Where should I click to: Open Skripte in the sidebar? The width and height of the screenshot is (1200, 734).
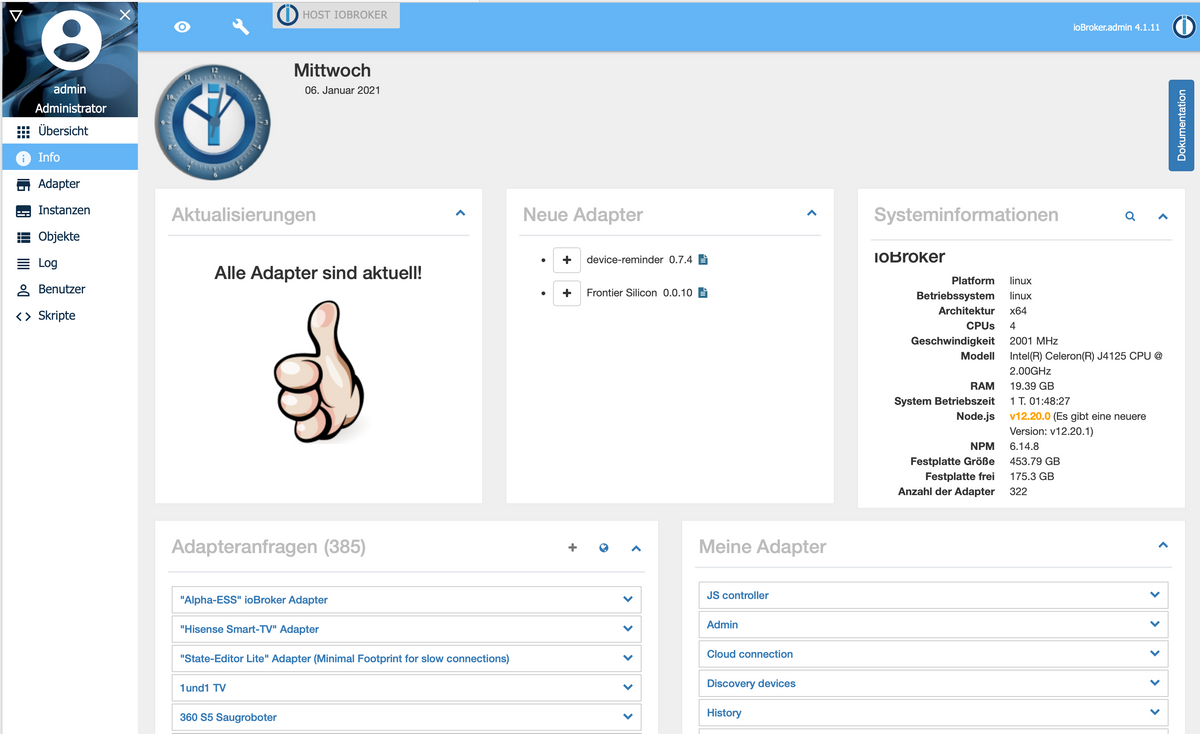point(70,316)
